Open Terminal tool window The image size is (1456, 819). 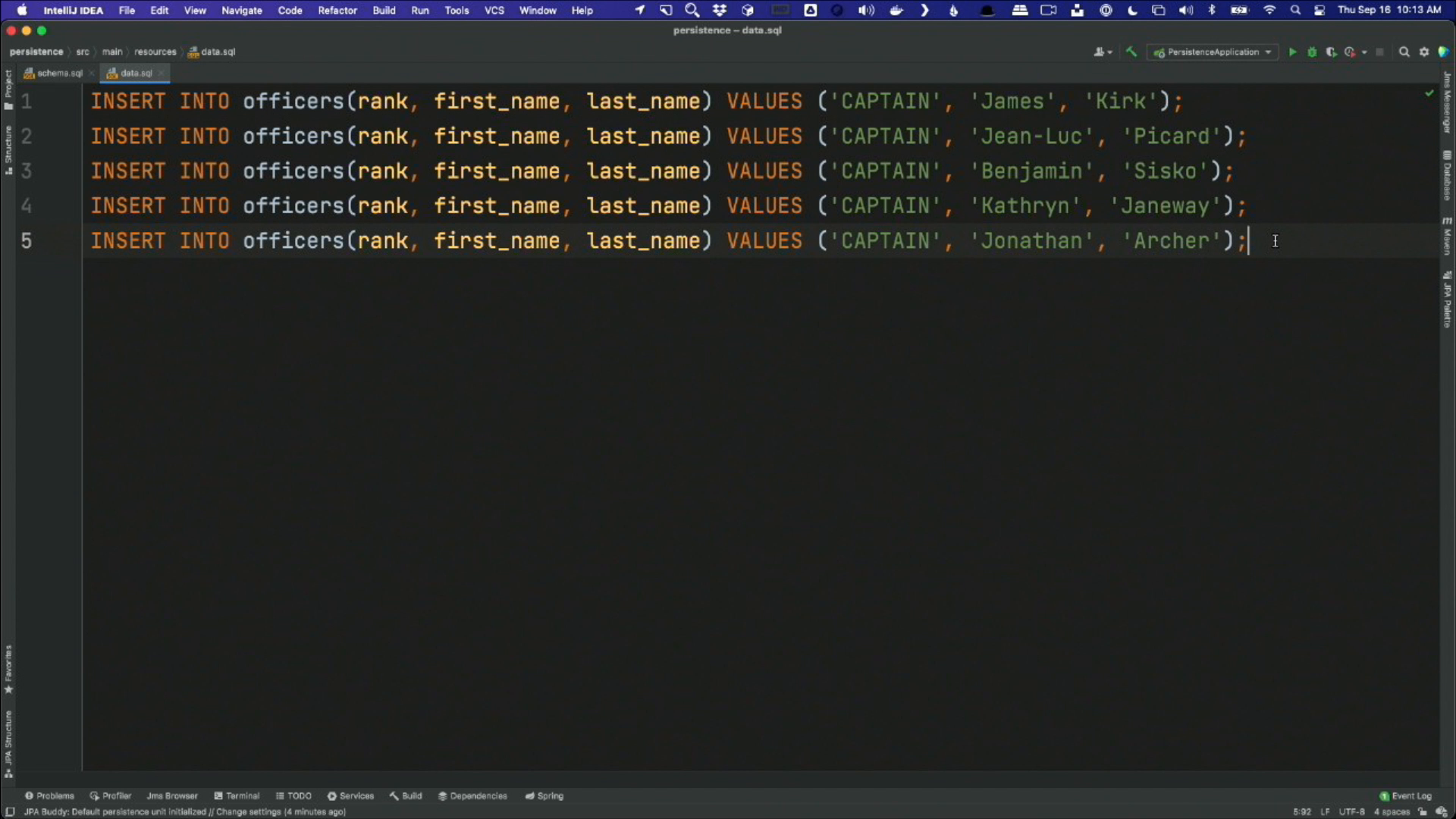point(237,795)
